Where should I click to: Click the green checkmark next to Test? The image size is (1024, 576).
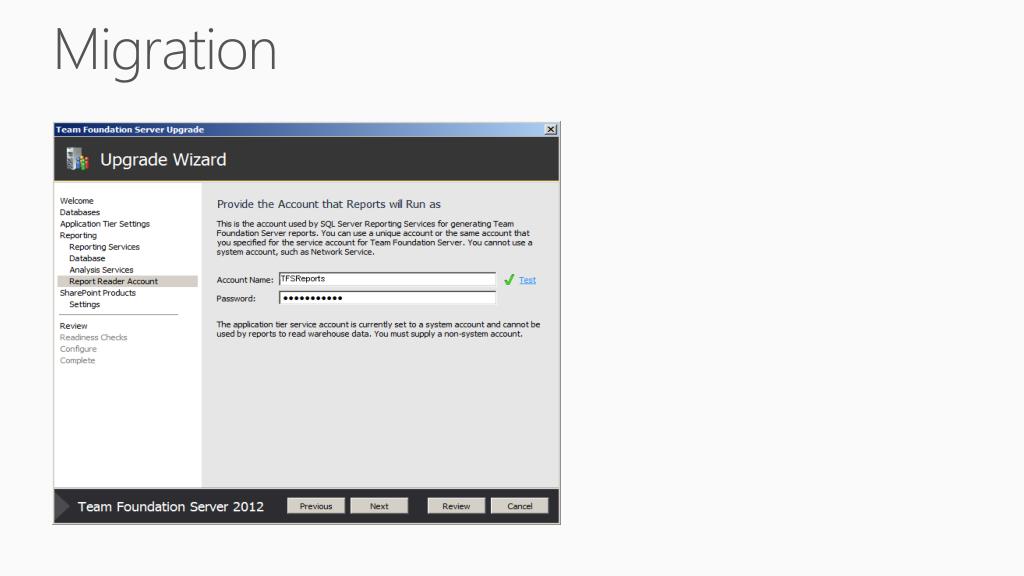(509, 280)
